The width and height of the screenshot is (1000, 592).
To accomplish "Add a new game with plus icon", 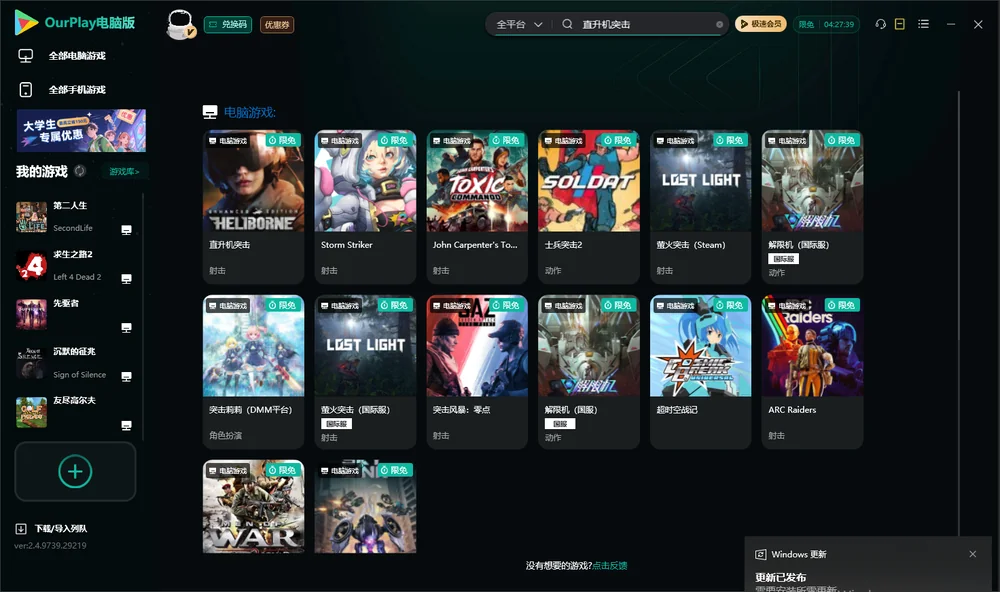I will pos(75,471).
